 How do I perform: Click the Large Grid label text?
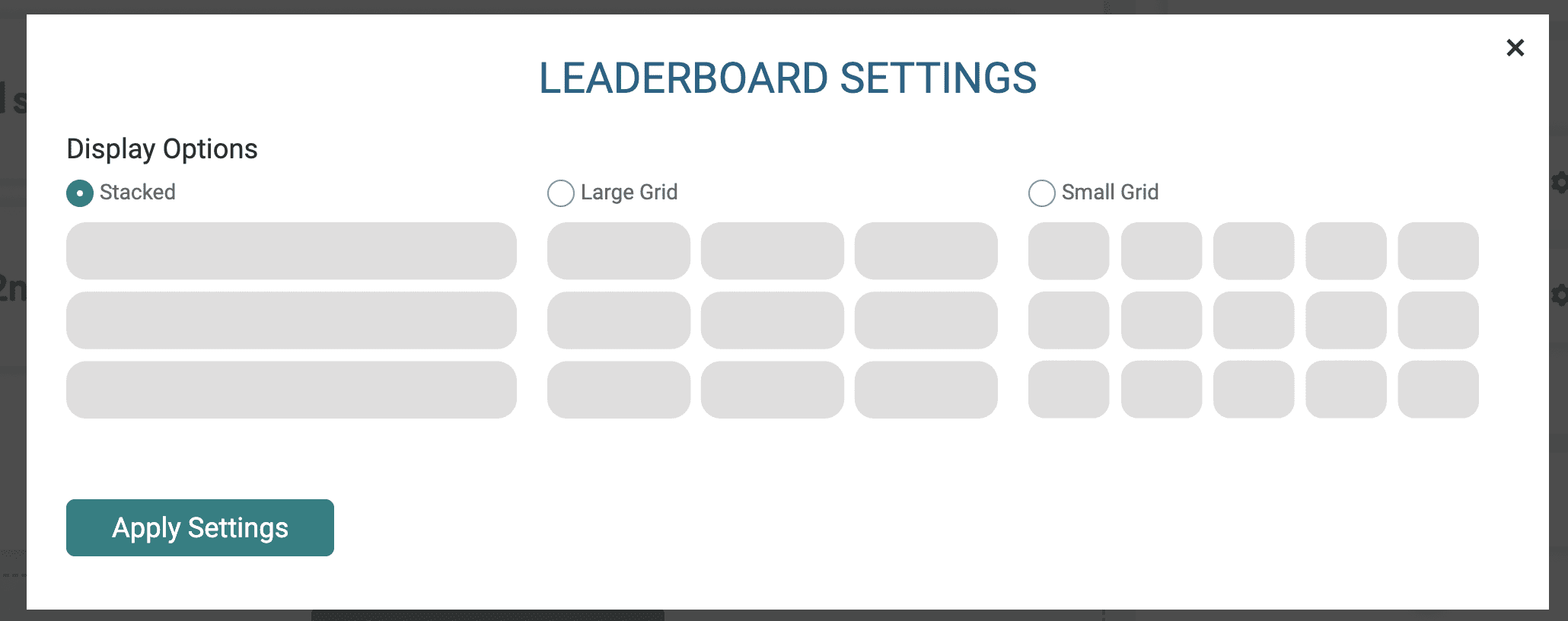coord(629,193)
